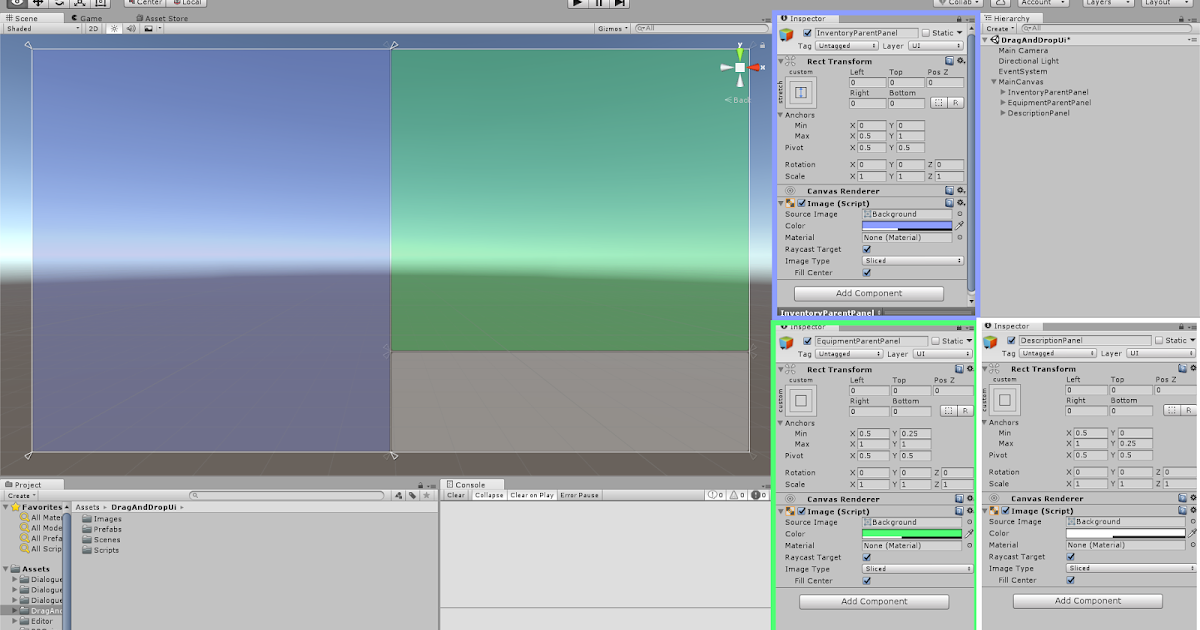This screenshot has width=1200, height=630.
Task: Toggle scene lighting with the sun icon
Action: pos(115,29)
